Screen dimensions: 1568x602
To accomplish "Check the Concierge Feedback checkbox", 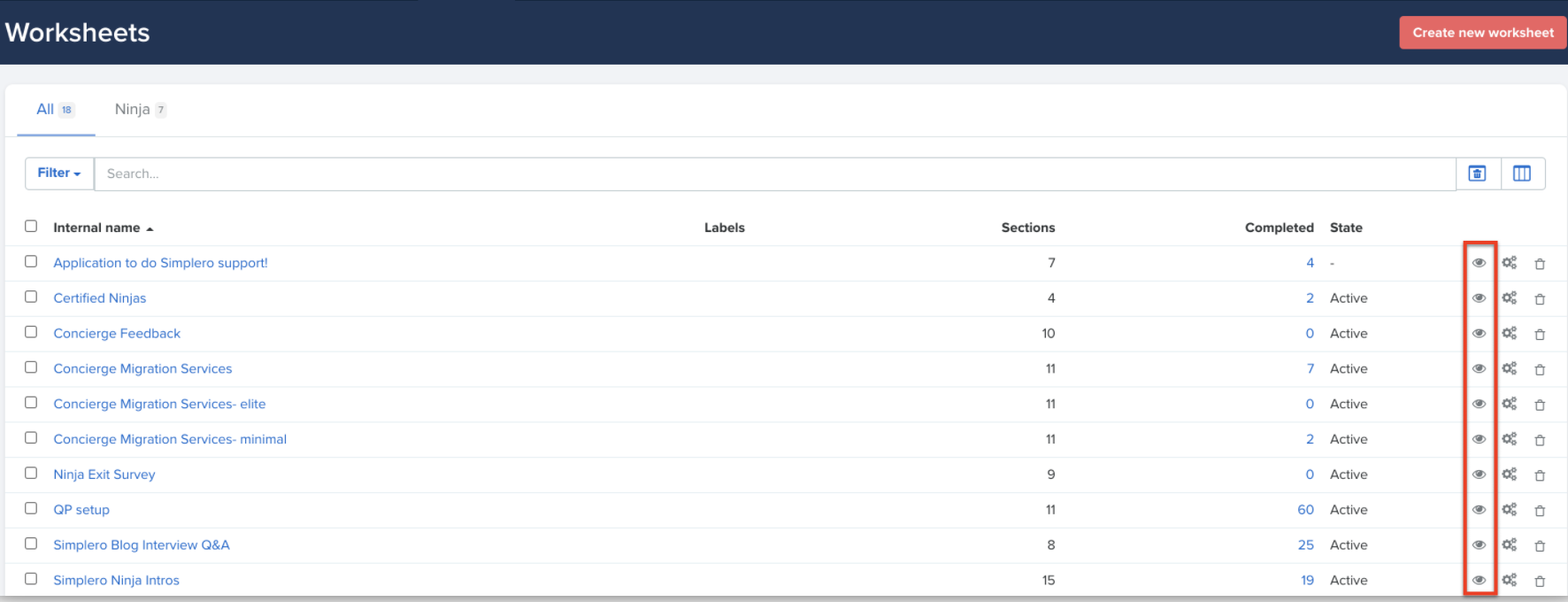I will (x=31, y=332).
